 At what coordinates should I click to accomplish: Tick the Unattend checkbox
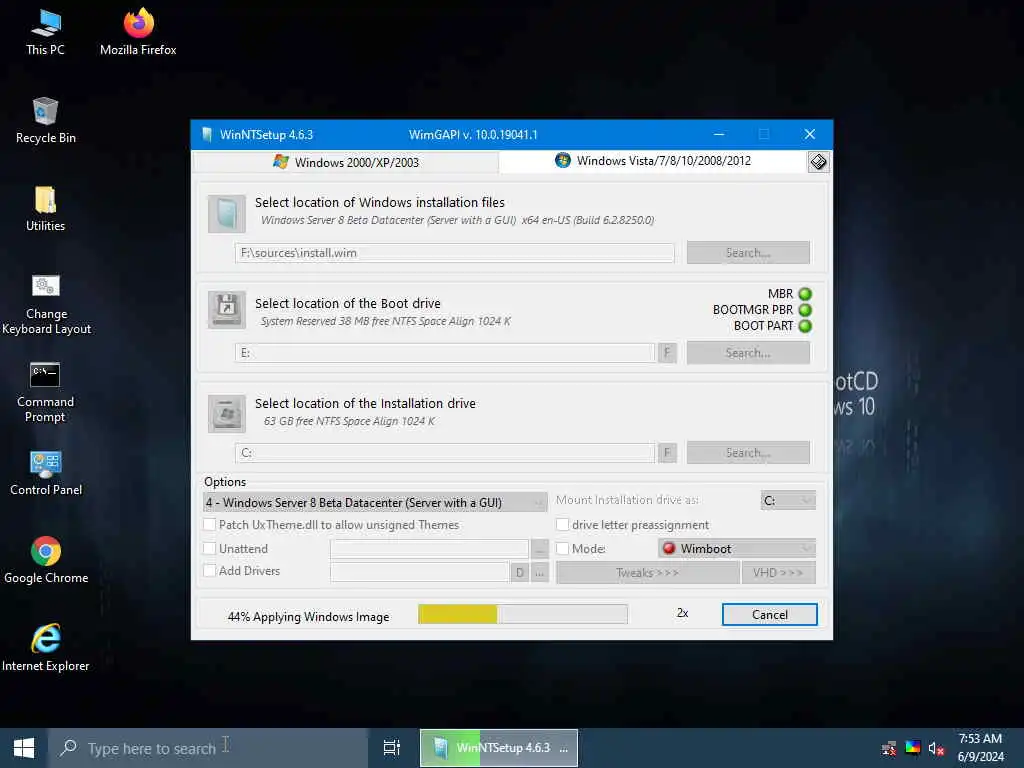(210, 549)
